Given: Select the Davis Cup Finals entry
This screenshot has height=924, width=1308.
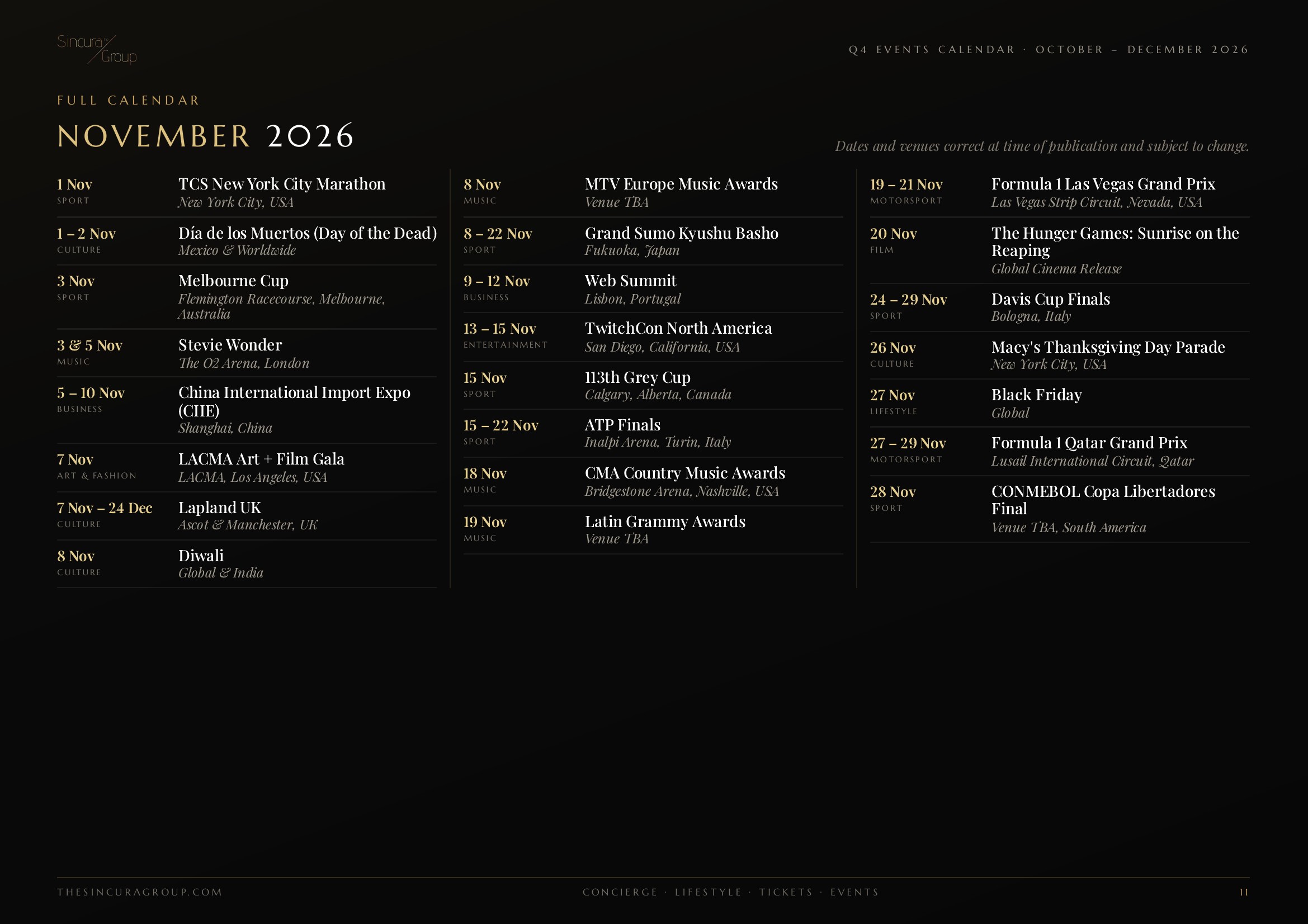Looking at the screenshot, I should [1050, 300].
